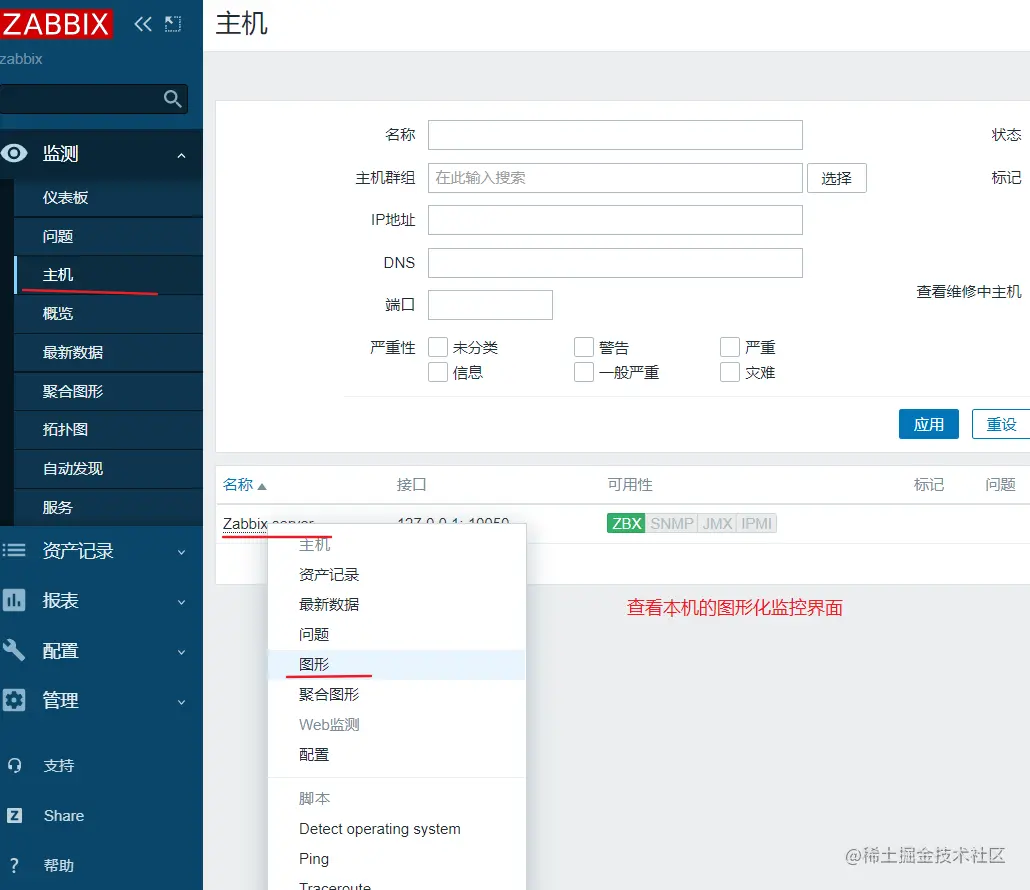Focus the 端口 input field
Viewport: 1030px width, 890px height.
[490, 305]
